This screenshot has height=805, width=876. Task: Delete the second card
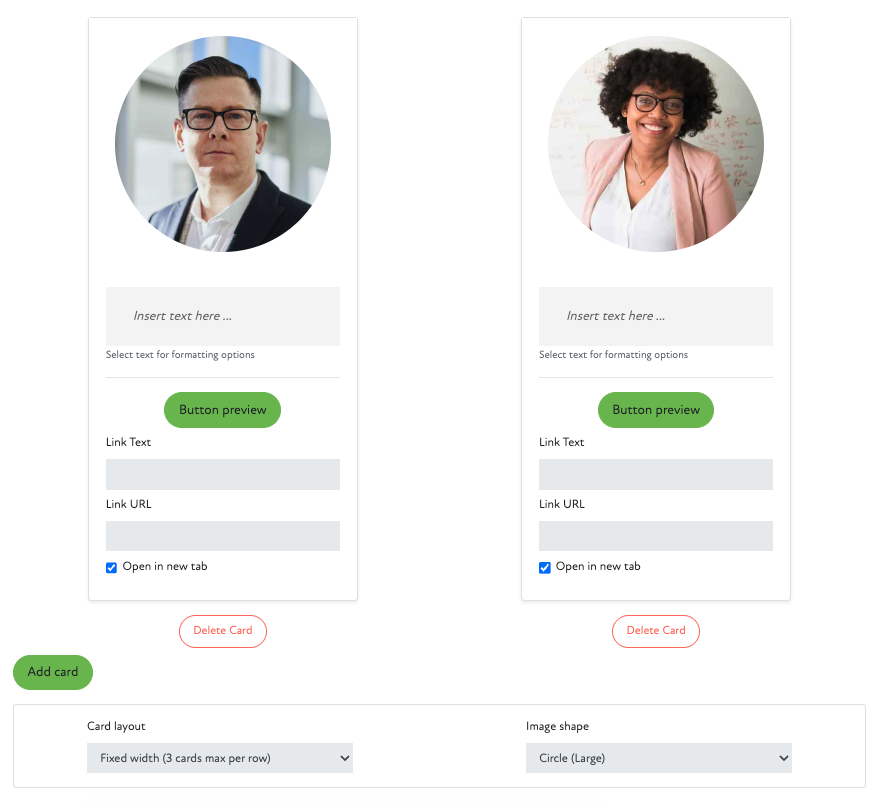656,631
